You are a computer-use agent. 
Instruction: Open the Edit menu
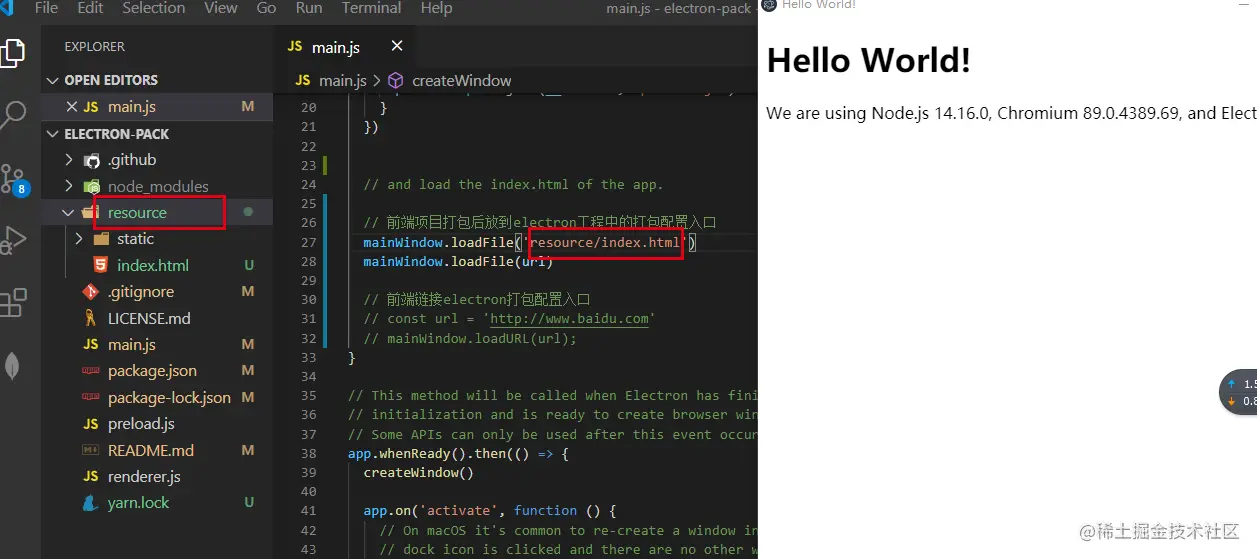(90, 8)
